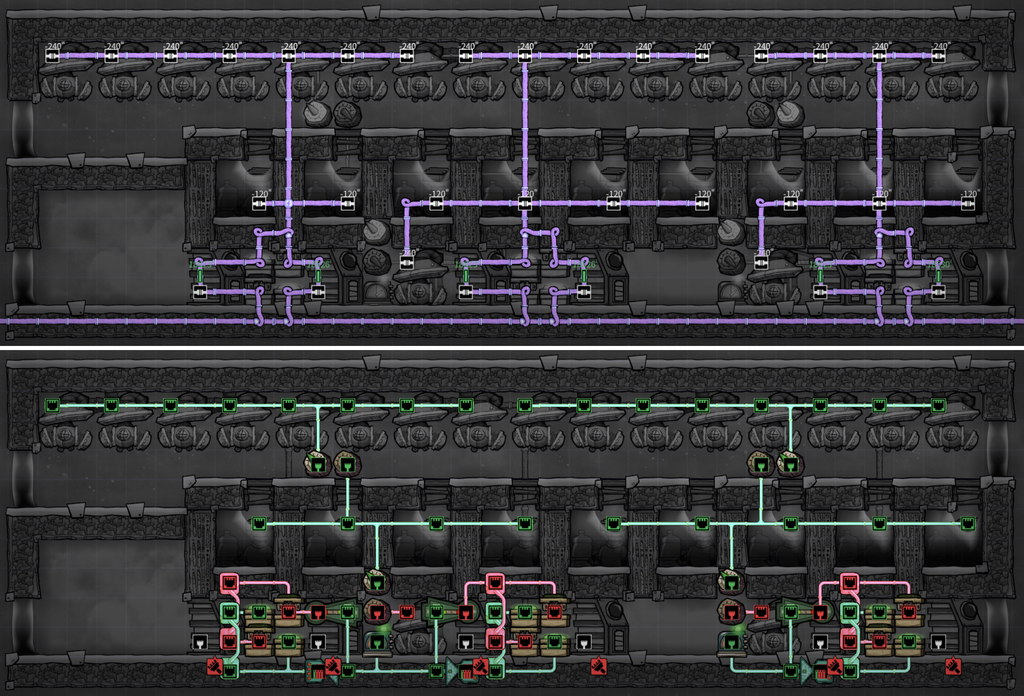Image resolution: width=1024 pixels, height=696 pixels.
Task: Select the pink ribbon port atop the middle cluster
Action: pos(495,581)
